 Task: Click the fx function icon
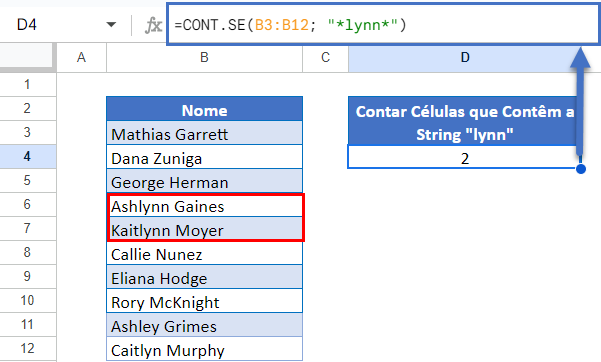pos(153,26)
